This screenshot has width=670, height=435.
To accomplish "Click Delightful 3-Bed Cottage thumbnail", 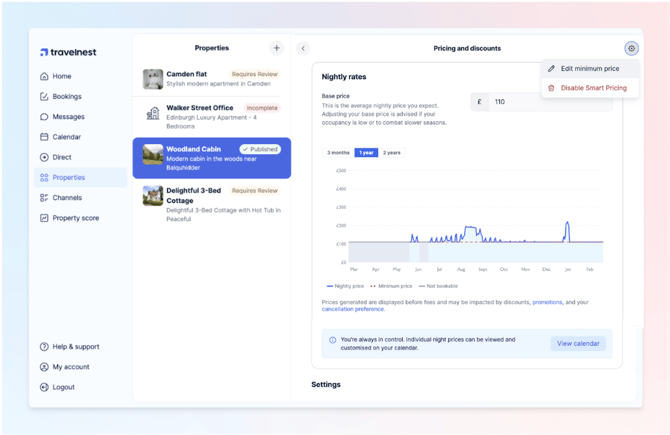I will point(153,196).
